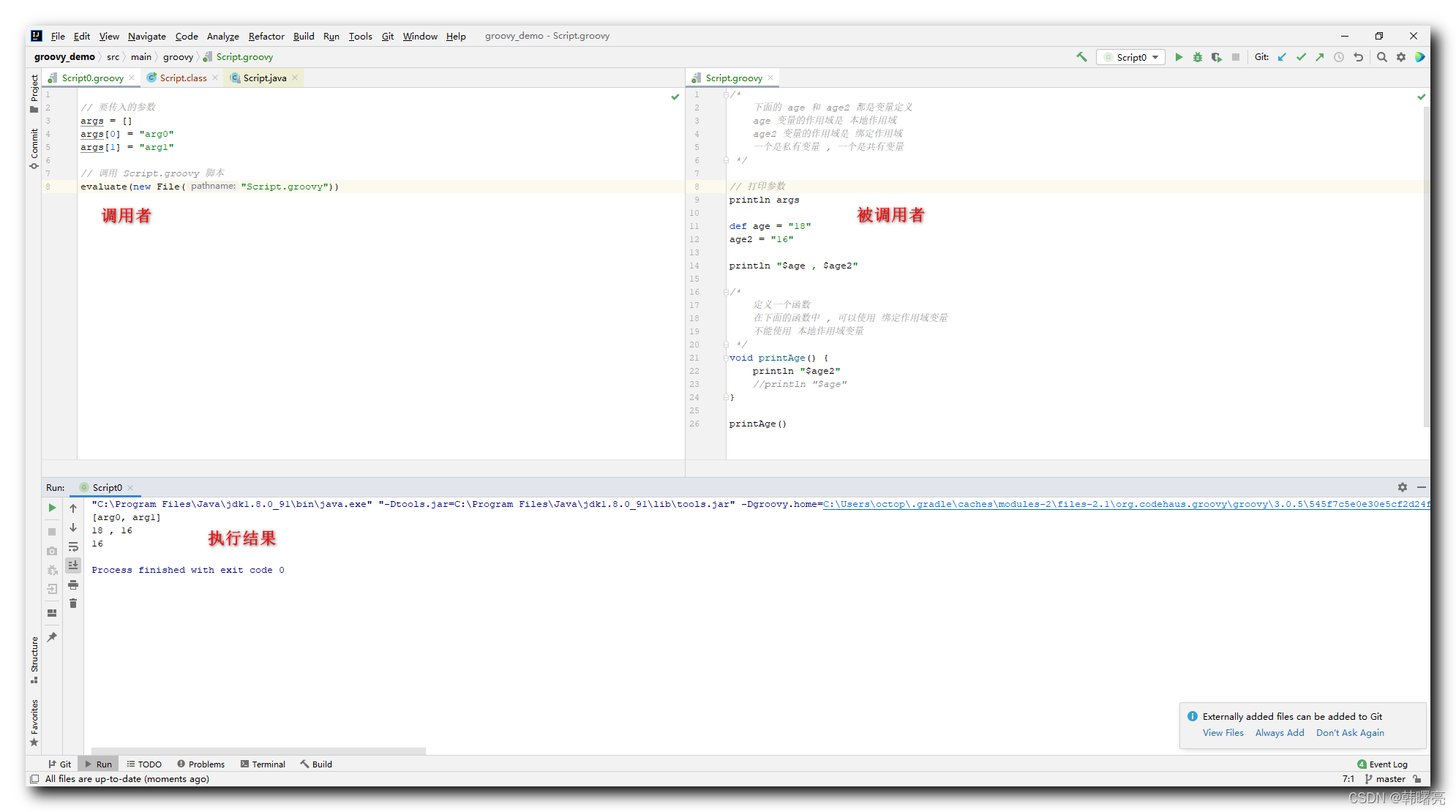1456x812 pixels.
Task: Open the Terminal tool window
Action: pos(263,764)
